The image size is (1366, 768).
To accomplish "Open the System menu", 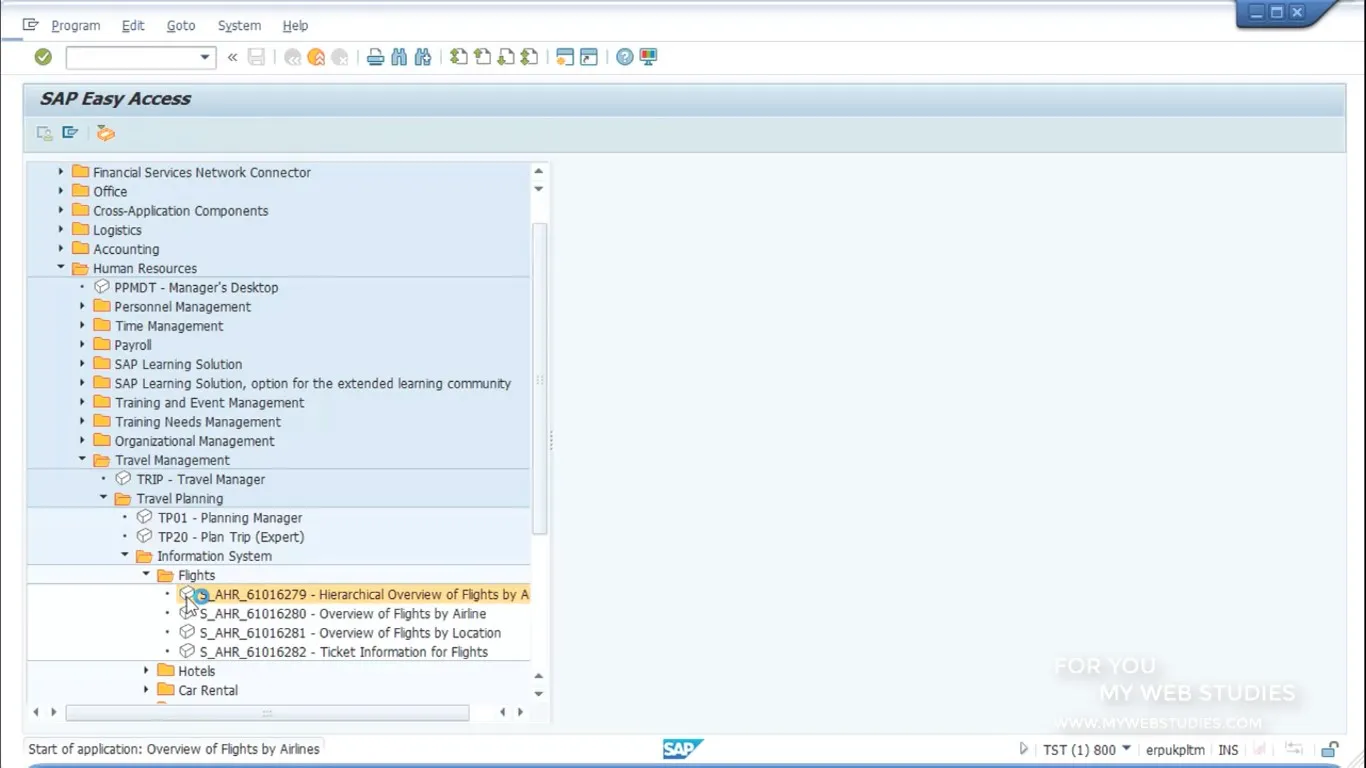I will point(239,25).
